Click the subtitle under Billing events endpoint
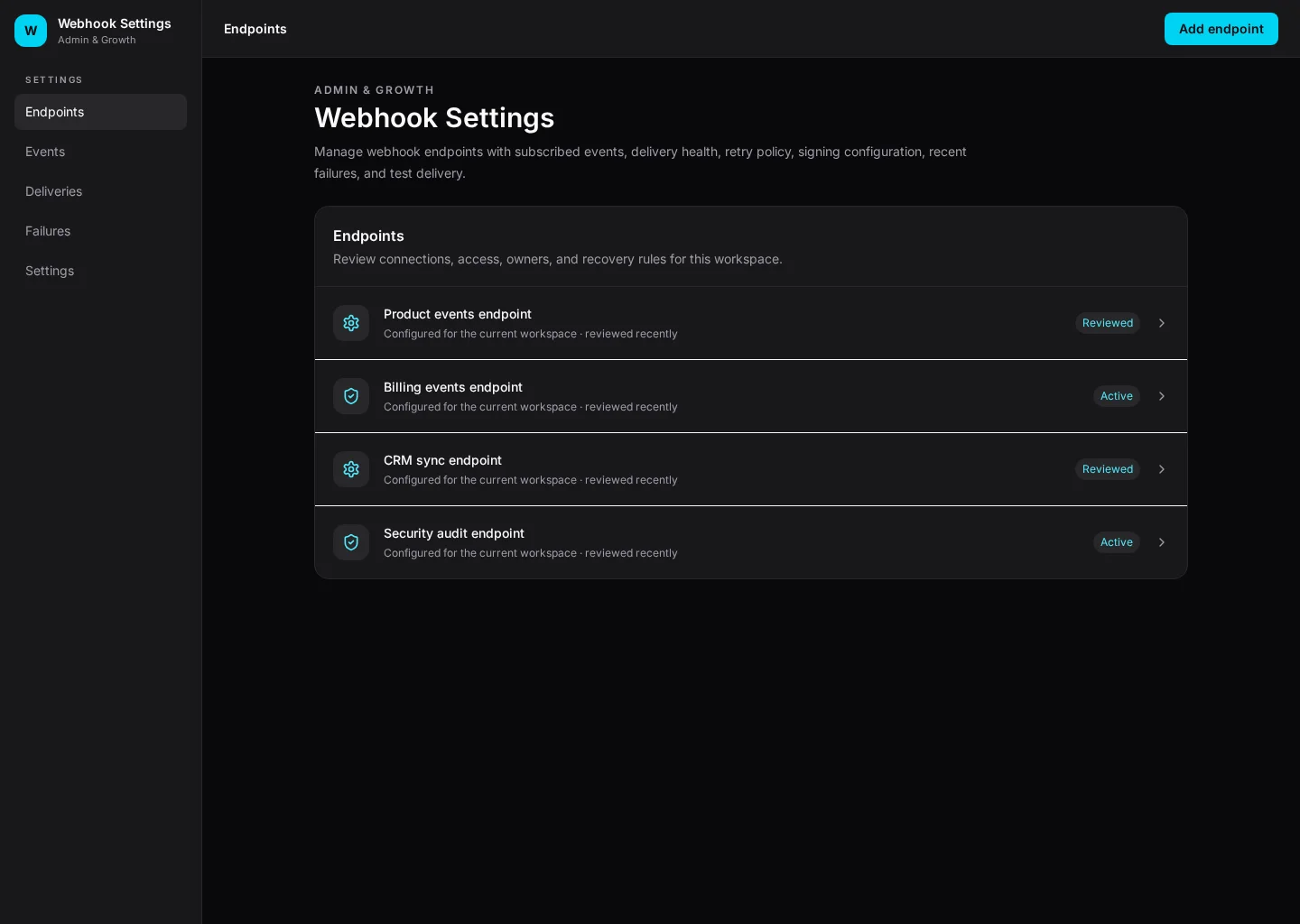 click(531, 407)
